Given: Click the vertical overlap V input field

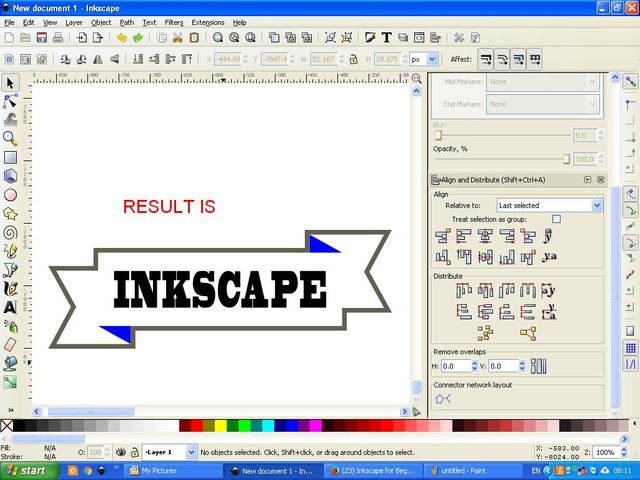Looking at the screenshot, I should click(x=503, y=366).
